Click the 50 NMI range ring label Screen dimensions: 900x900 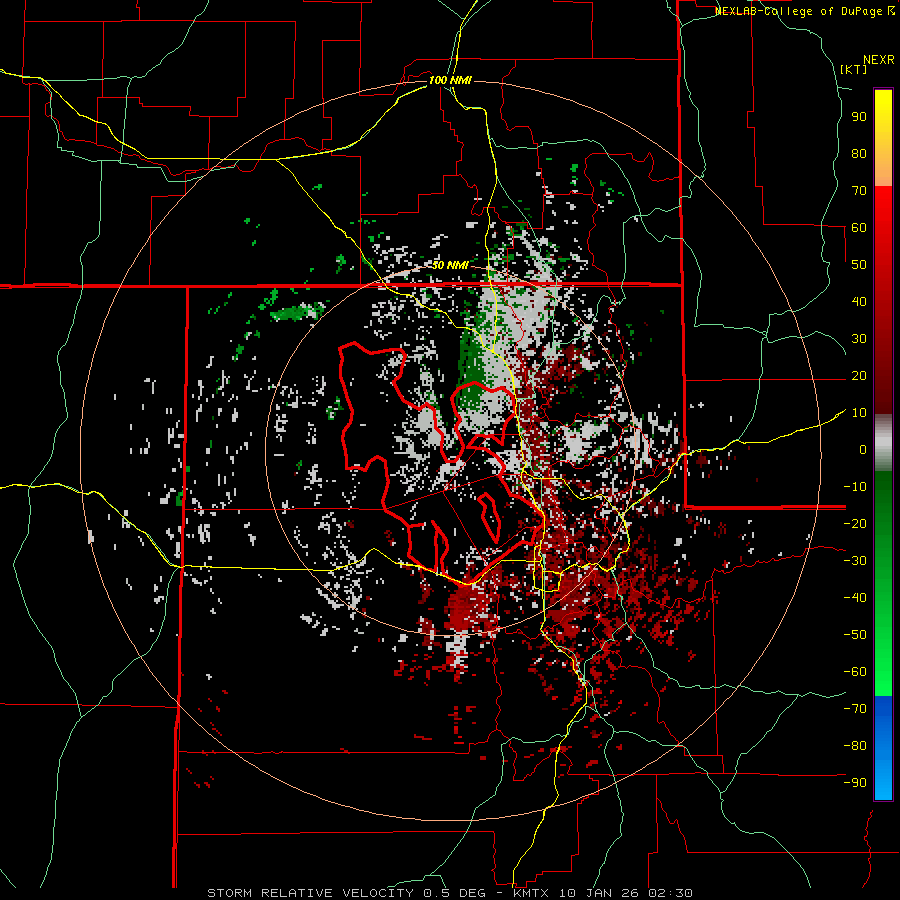coord(450,265)
